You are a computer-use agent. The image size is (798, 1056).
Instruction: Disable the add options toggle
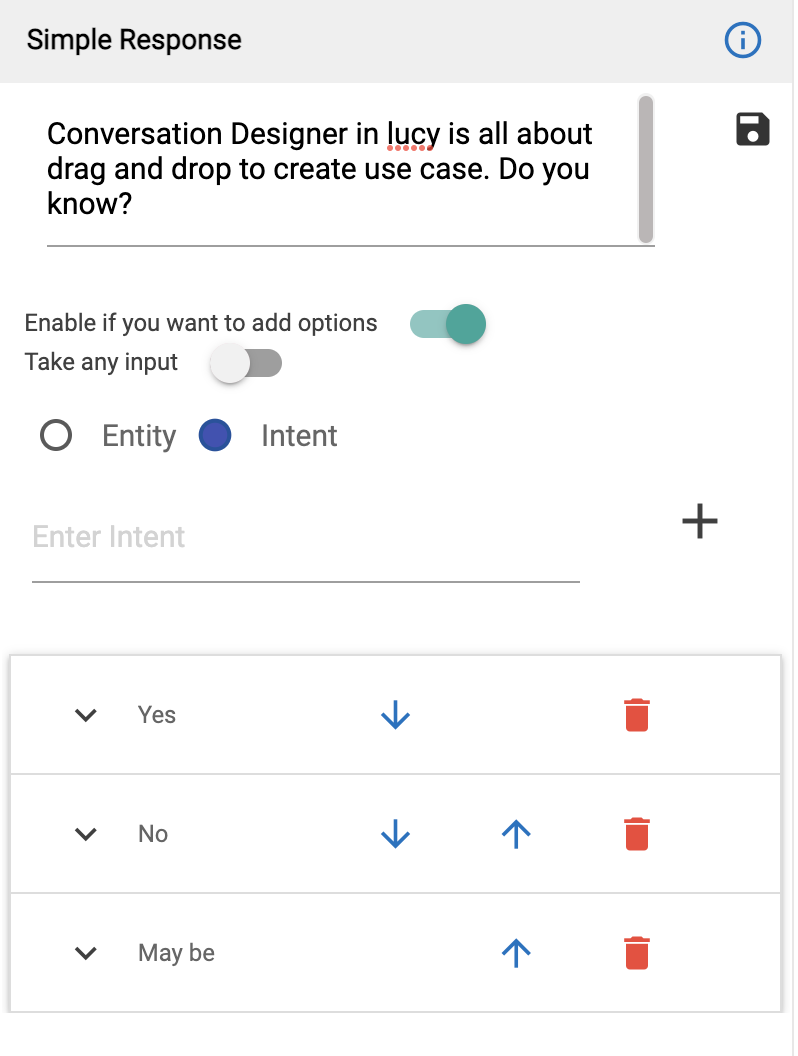(x=449, y=324)
